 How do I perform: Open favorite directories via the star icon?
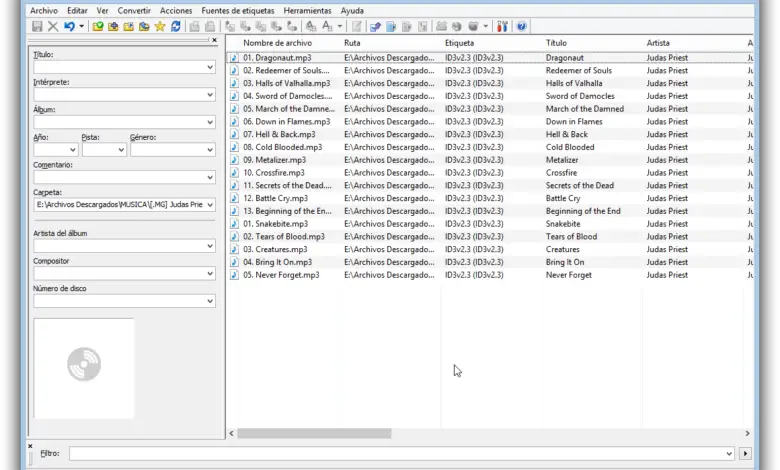(x=160, y=26)
